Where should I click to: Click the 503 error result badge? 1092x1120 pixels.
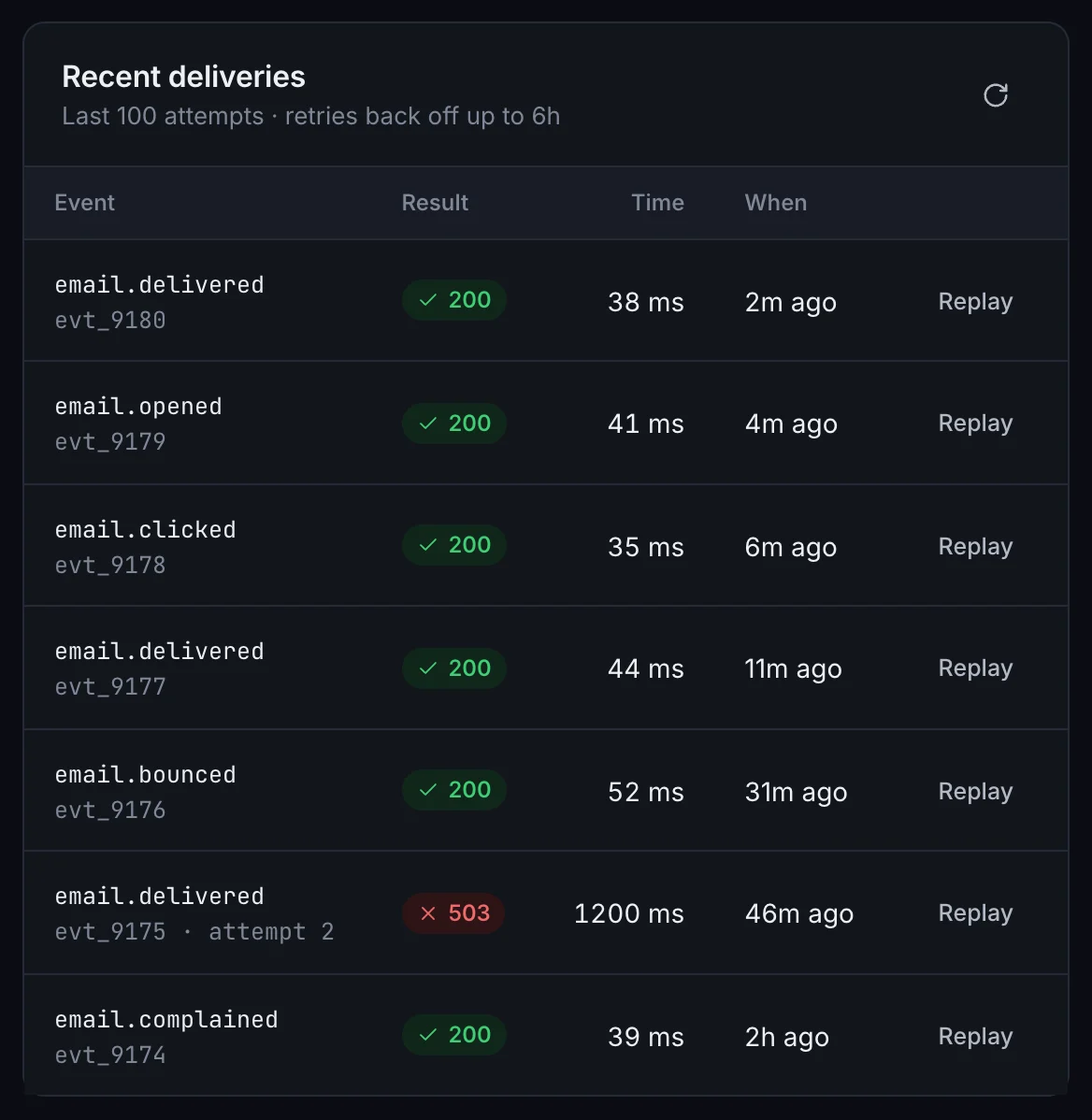coord(453,912)
